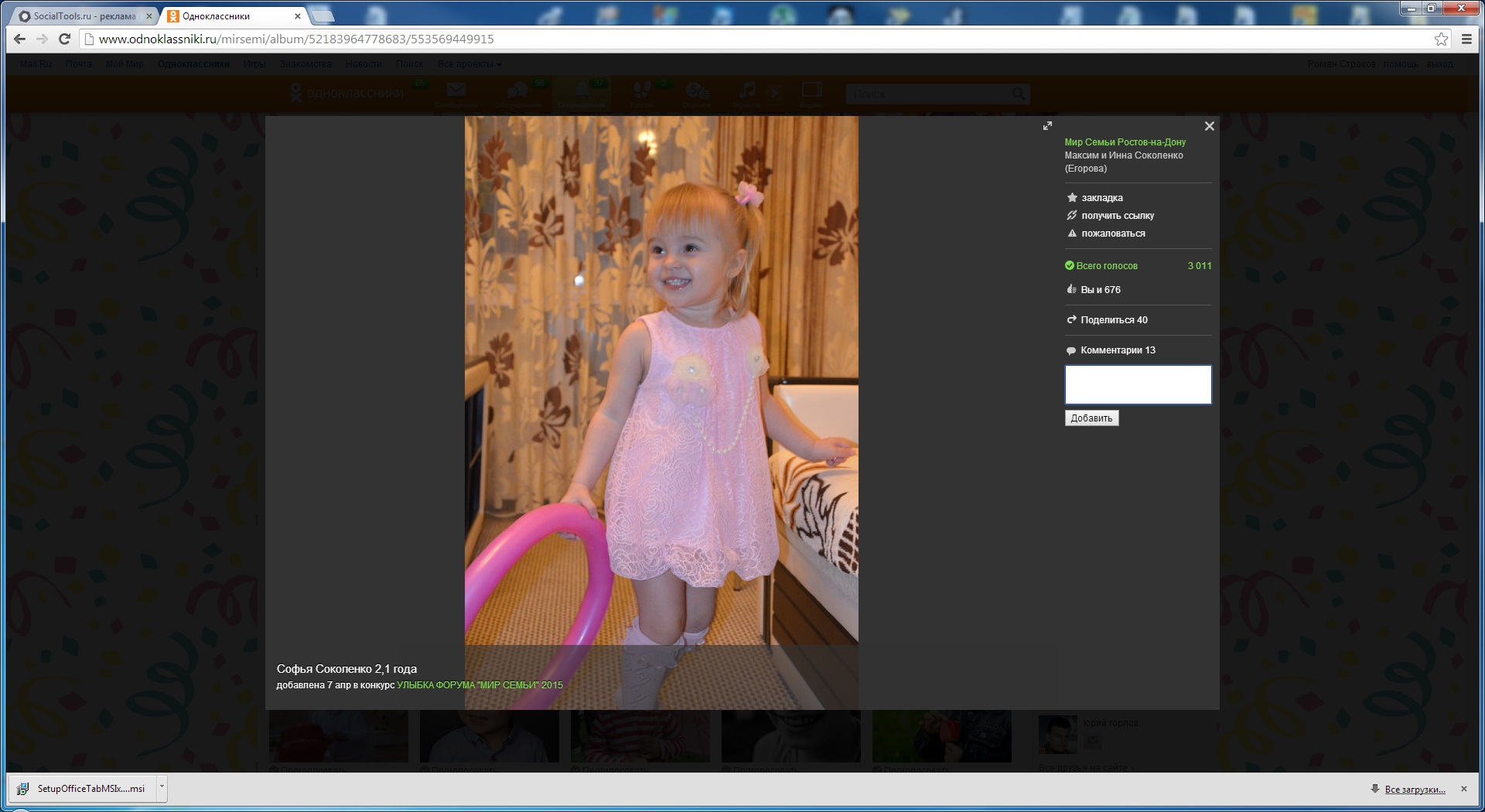Log out via the выход link
Screen dimensions: 1485x812
pos(1440,64)
